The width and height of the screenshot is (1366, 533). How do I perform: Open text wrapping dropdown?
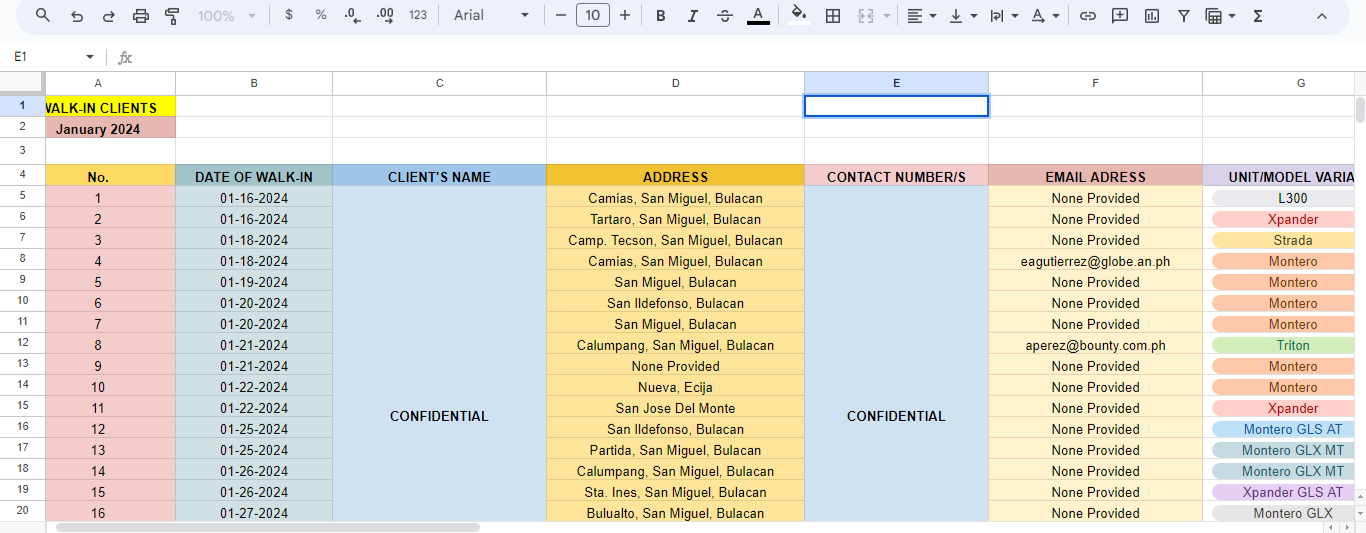pos(1004,16)
